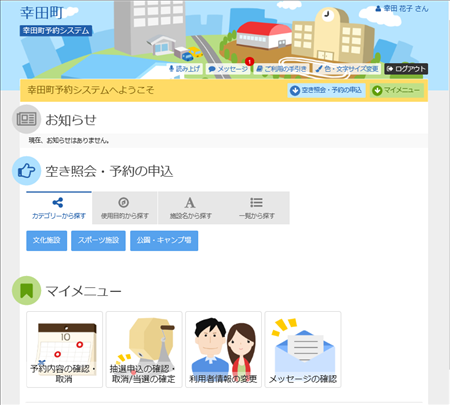Screen dimensions: 450x405
Task: Open ご利用の手引き user guide
Action: (281, 69)
